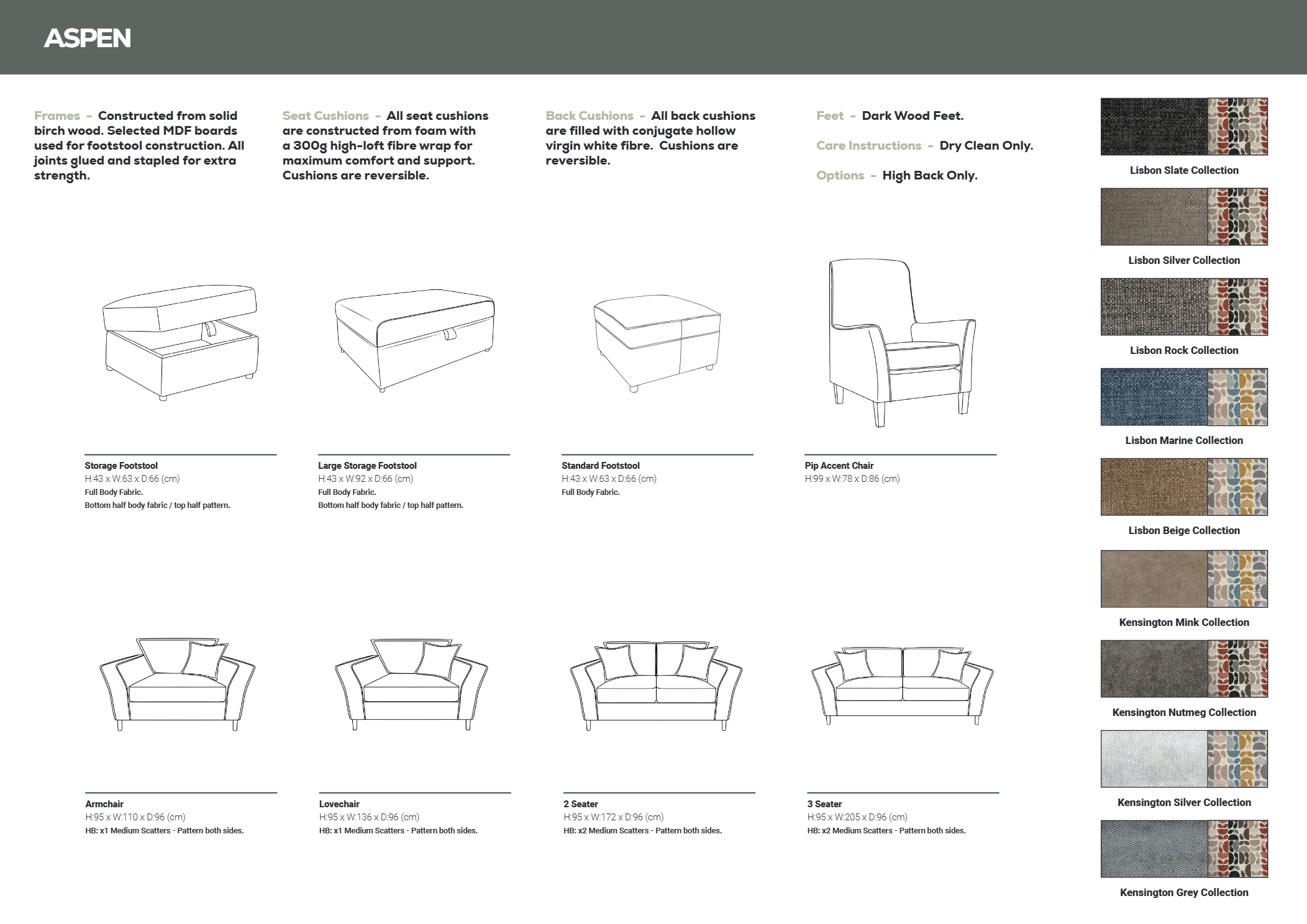Select the Large Storage Footstool illustration

(x=414, y=340)
